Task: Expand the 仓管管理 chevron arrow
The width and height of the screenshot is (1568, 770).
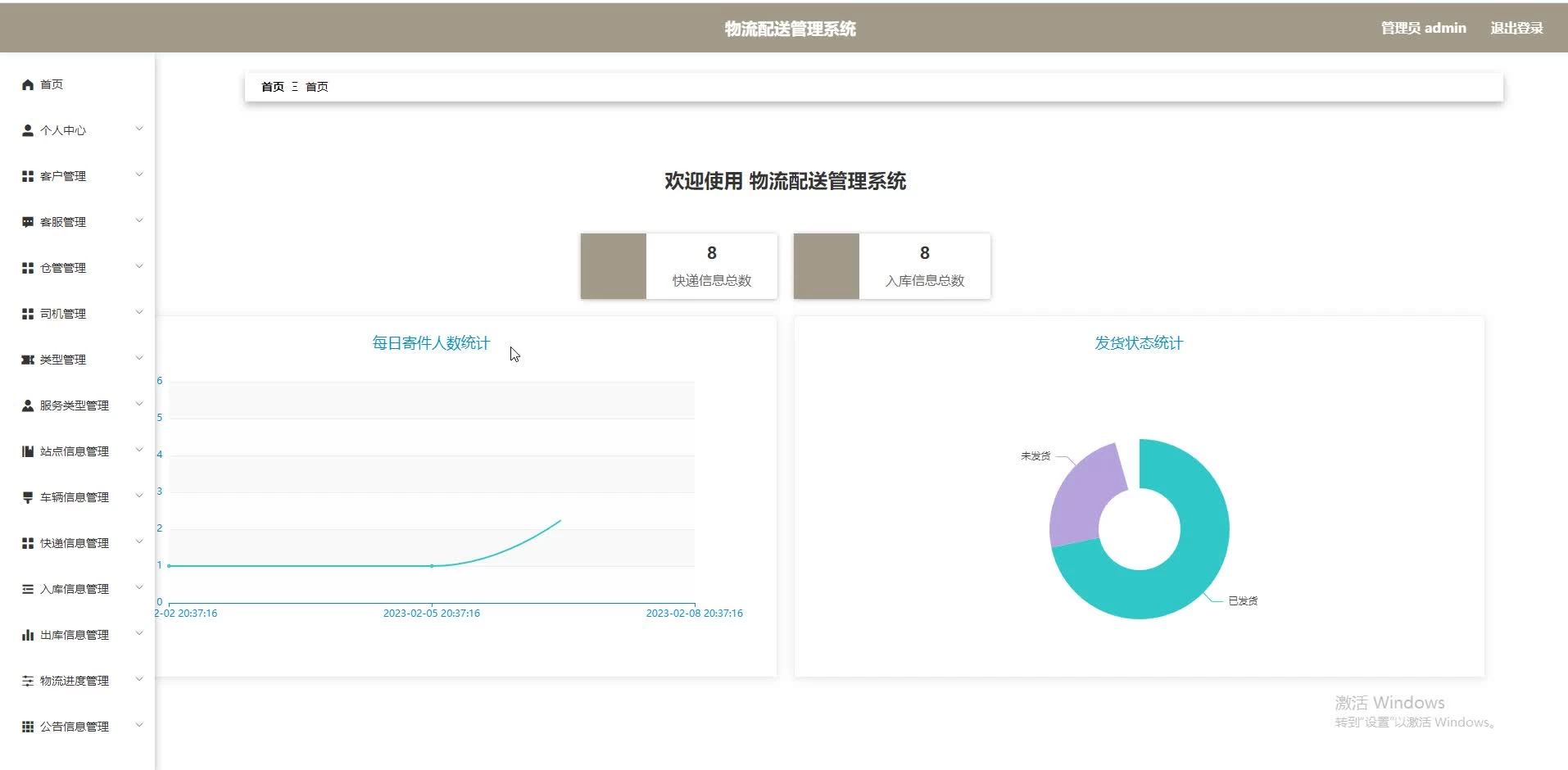Action: tap(139, 266)
